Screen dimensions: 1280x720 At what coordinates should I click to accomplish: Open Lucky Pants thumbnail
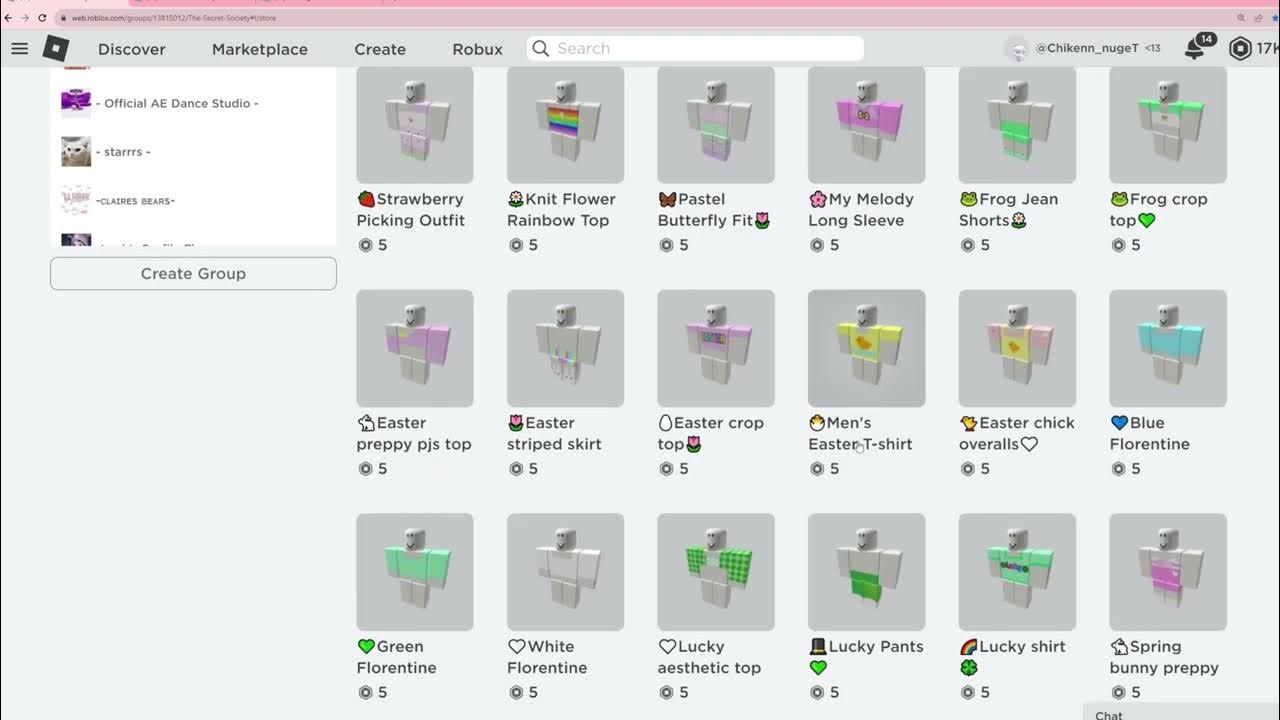click(x=867, y=572)
